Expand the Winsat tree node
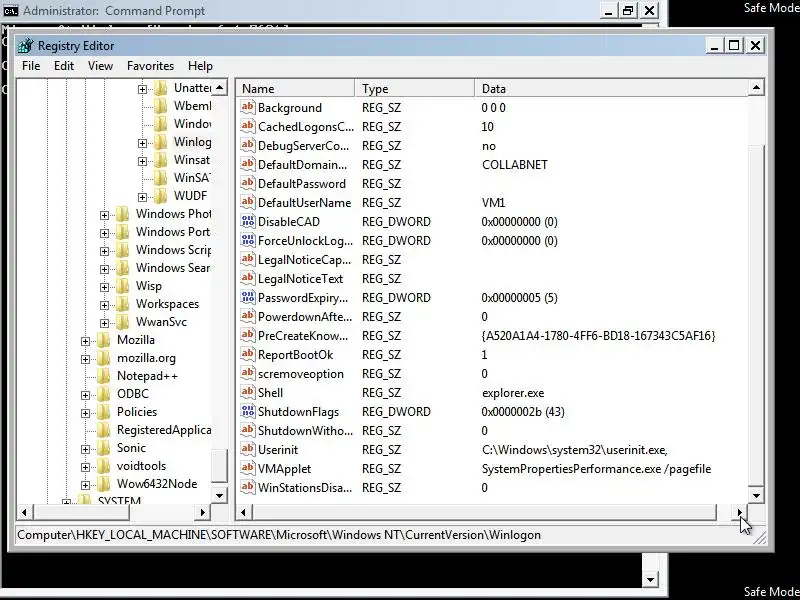 (142, 161)
